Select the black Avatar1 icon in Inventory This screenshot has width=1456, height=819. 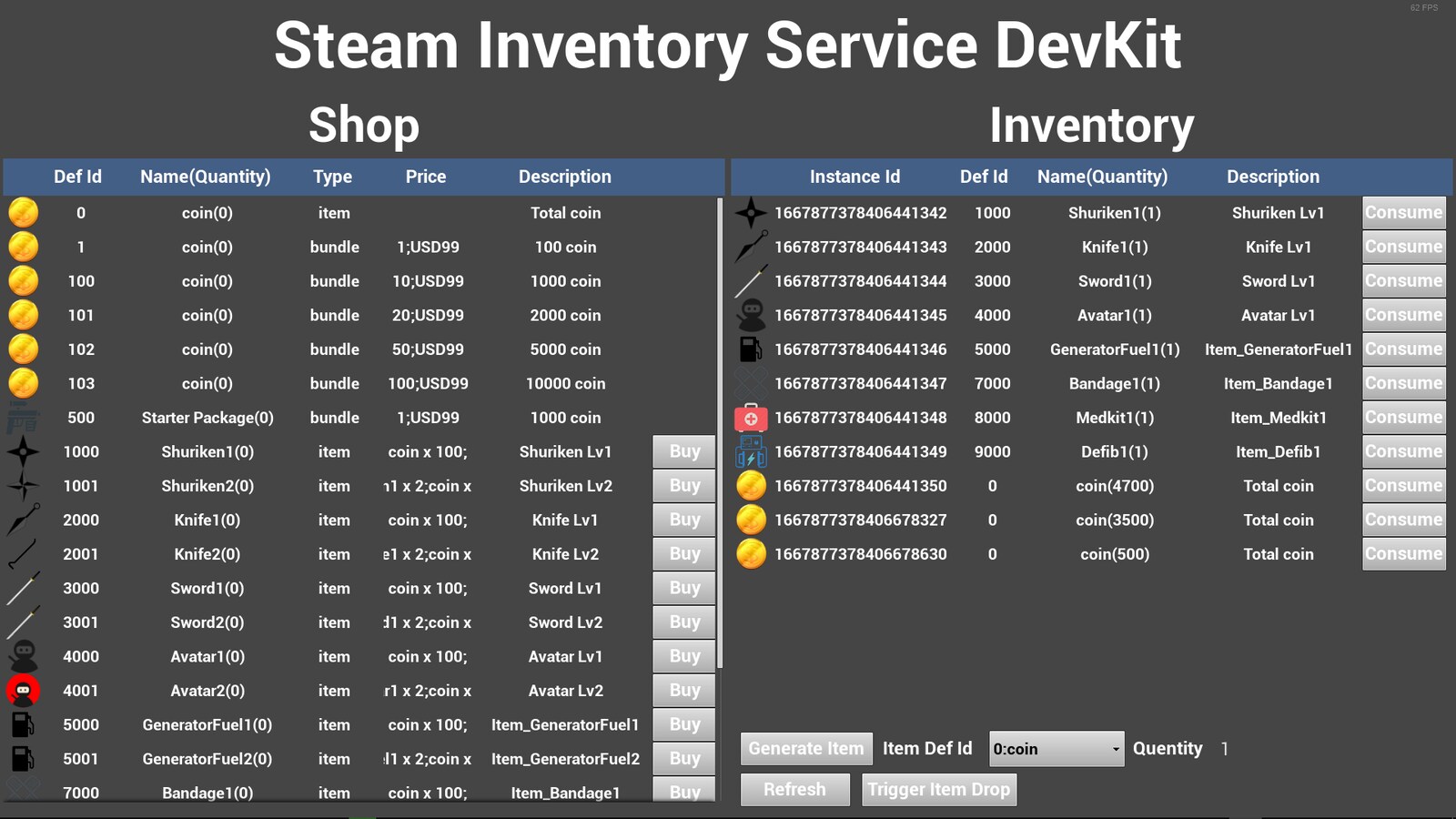(751, 315)
